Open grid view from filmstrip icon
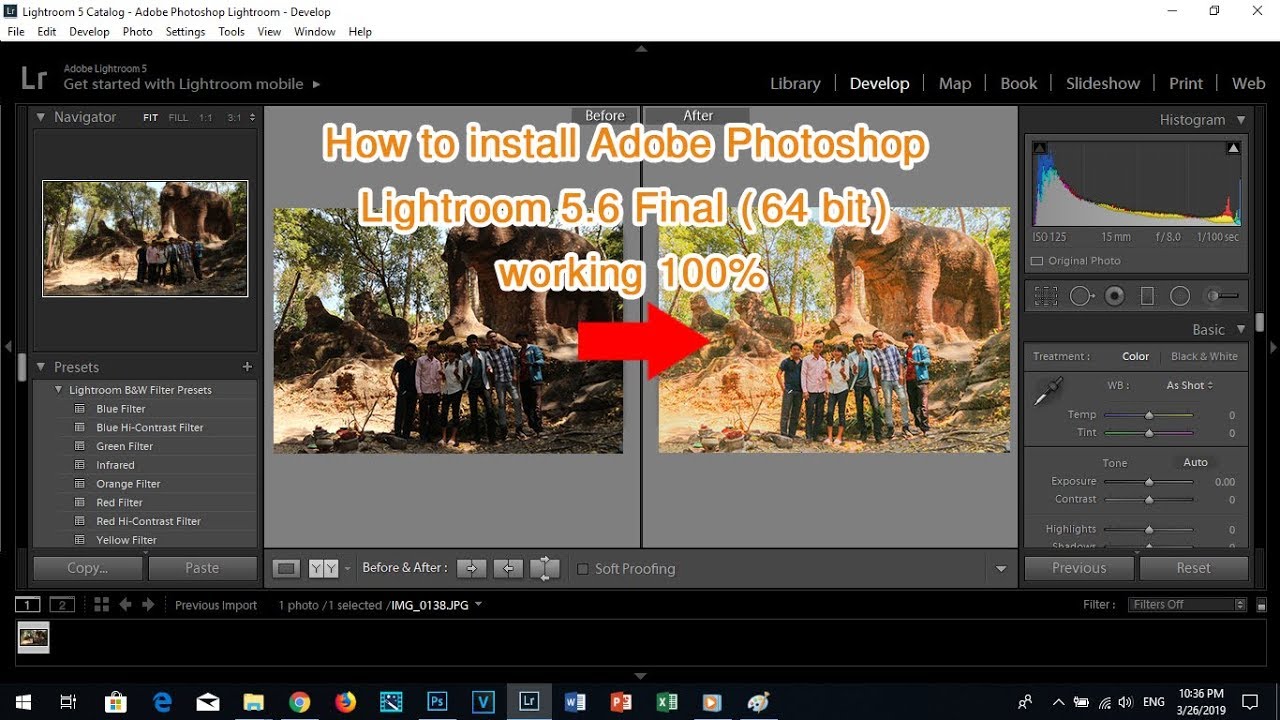The width and height of the screenshot is (1280, 720). pos(101,604)
